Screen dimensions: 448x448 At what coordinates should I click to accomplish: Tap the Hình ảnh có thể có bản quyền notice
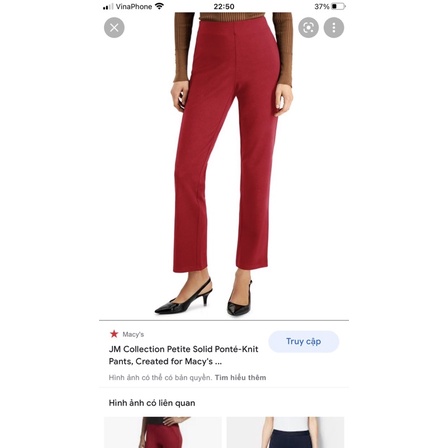tap(160, 378)
